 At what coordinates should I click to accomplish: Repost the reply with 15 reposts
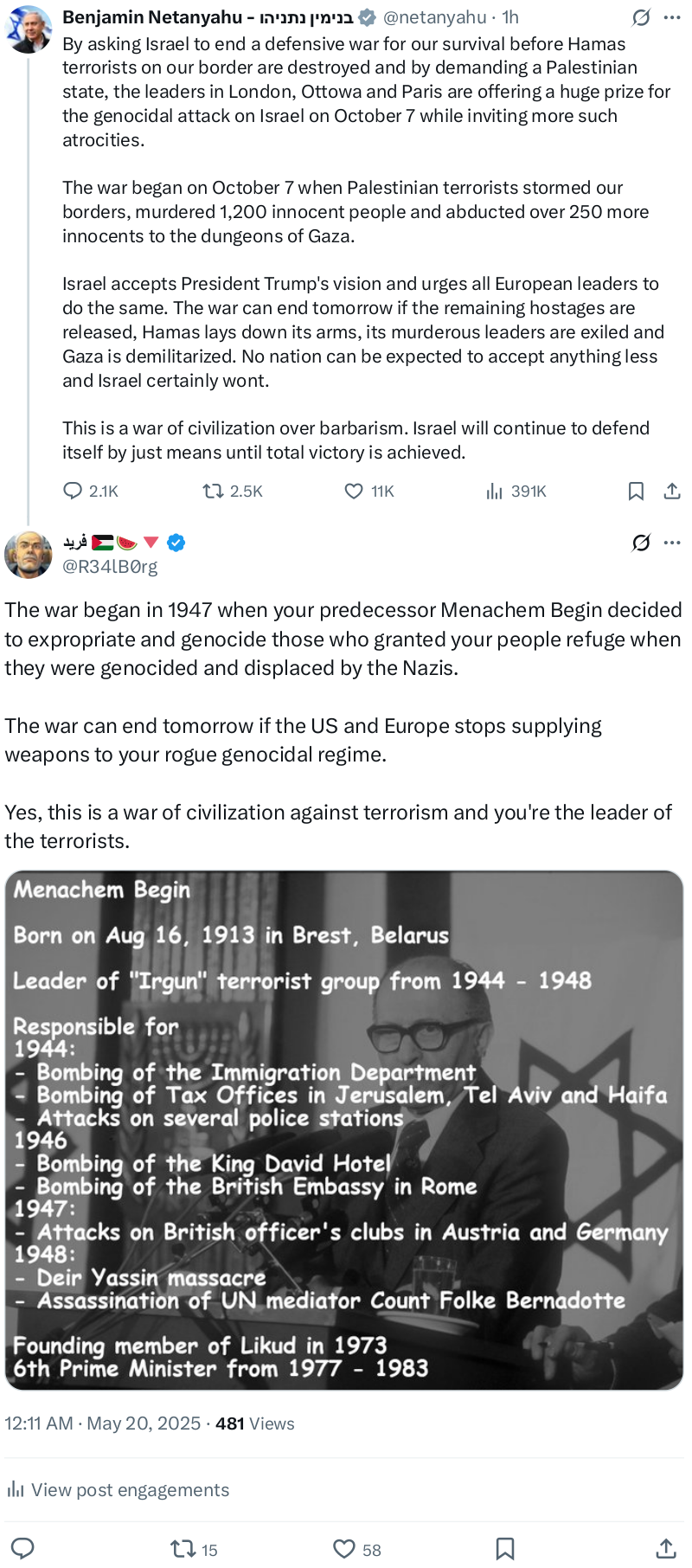[x=183, y=1548]
